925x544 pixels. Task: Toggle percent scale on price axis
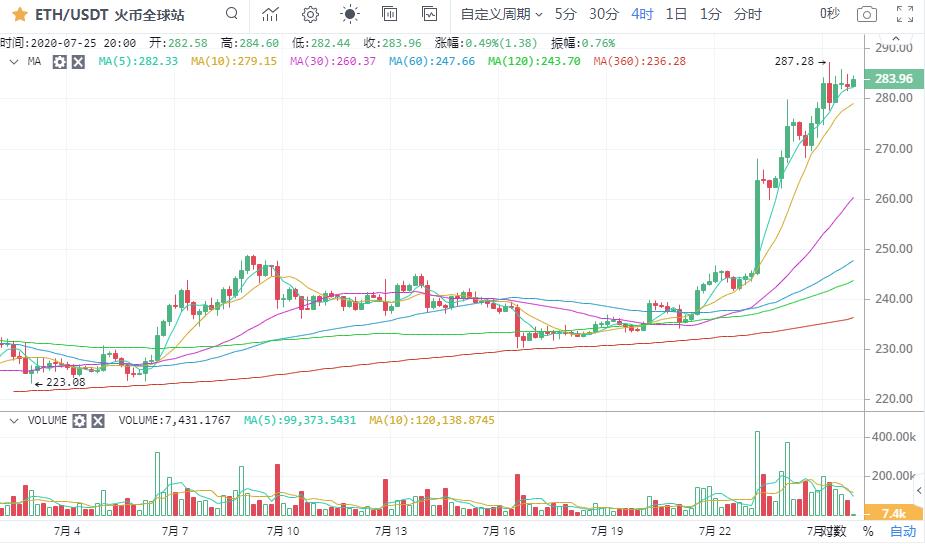click(x=867, y=531)
